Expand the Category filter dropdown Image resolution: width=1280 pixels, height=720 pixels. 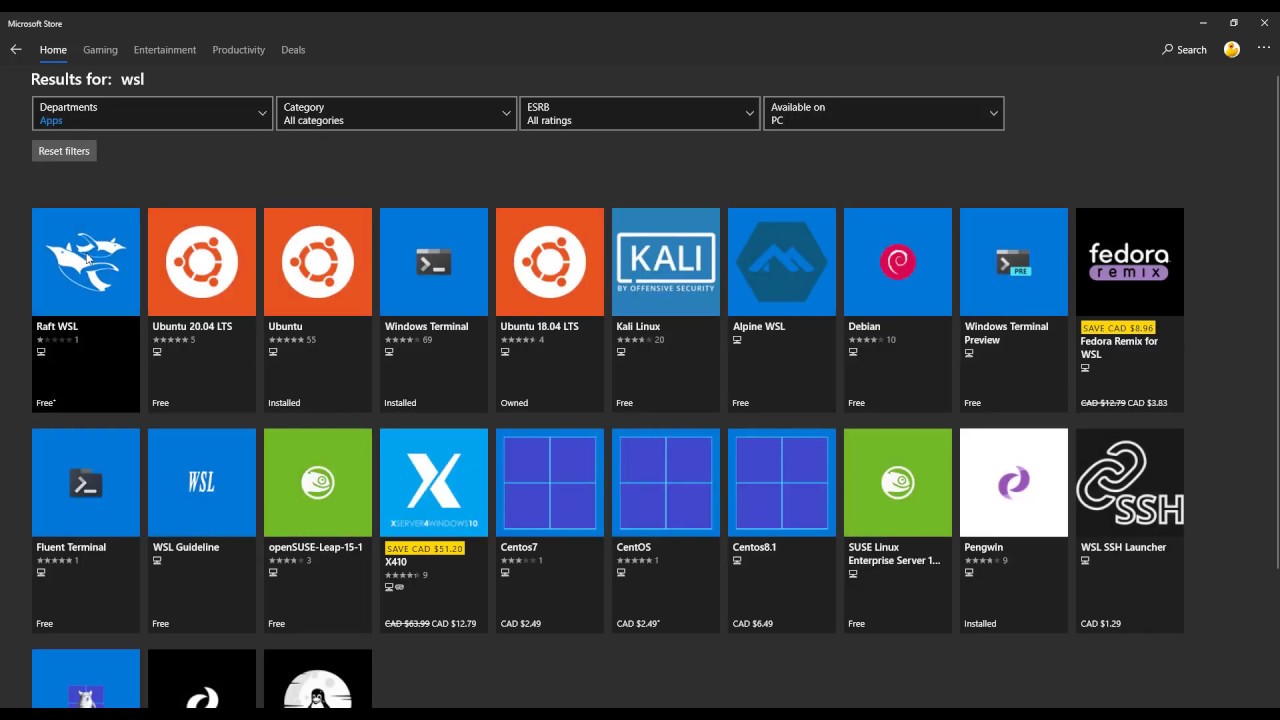click(396, 113)
